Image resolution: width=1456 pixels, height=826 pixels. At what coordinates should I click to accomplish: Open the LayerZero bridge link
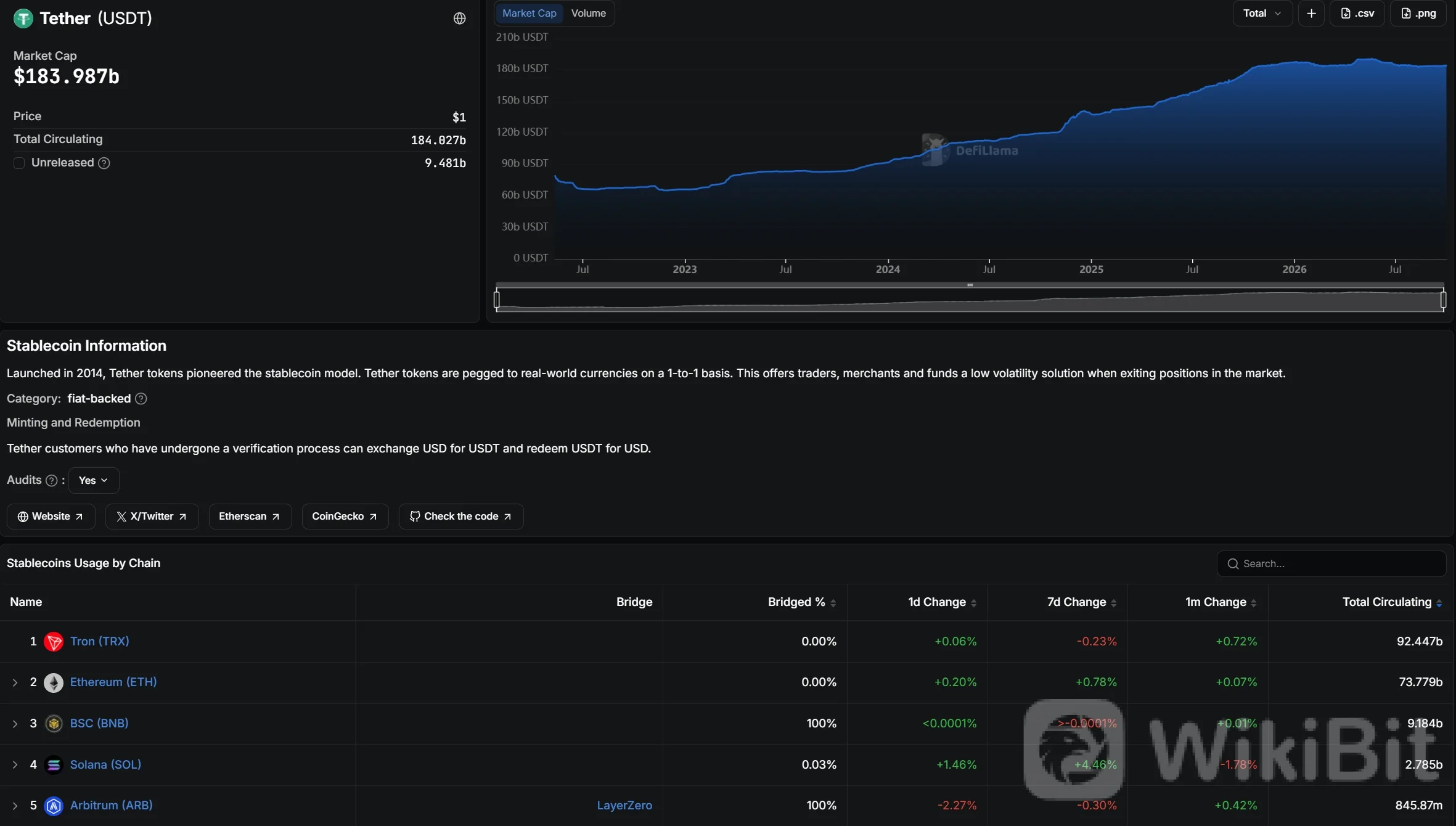[624, 805]
